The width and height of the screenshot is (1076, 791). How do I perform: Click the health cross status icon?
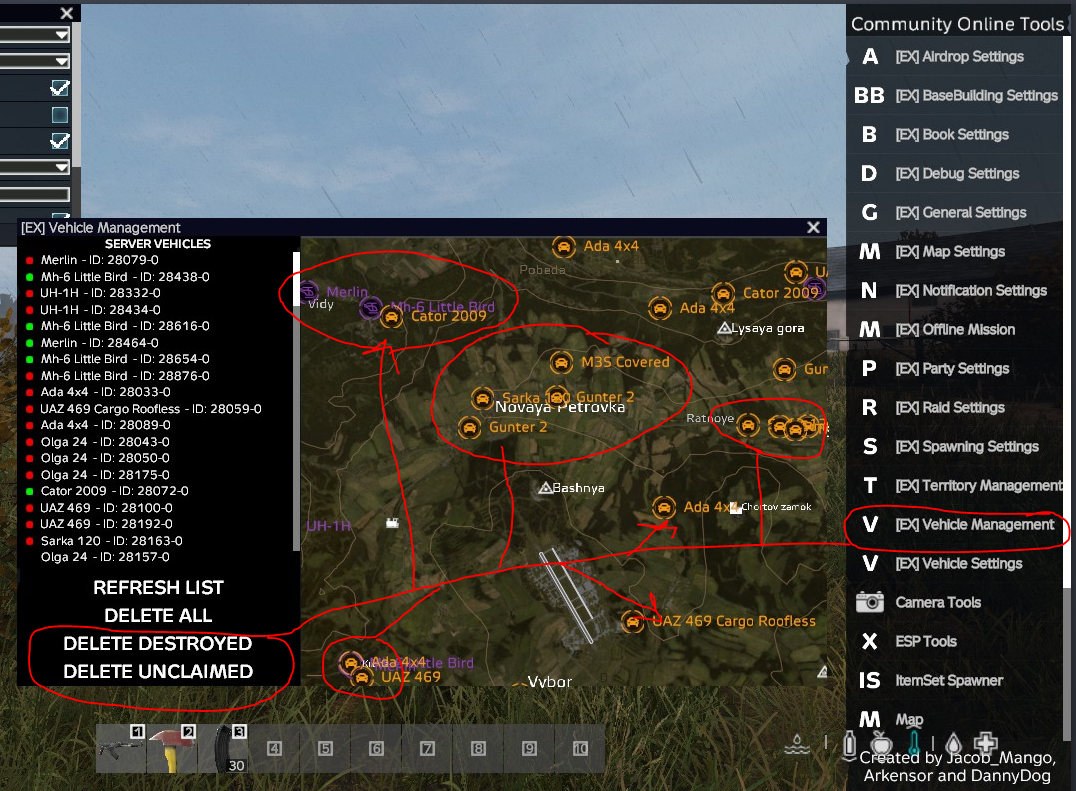(x=985, y=743)
